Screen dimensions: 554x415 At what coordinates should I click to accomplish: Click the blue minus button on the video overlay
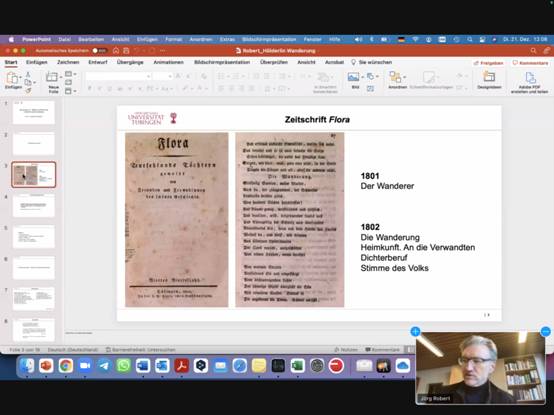(x=546, y=331)
